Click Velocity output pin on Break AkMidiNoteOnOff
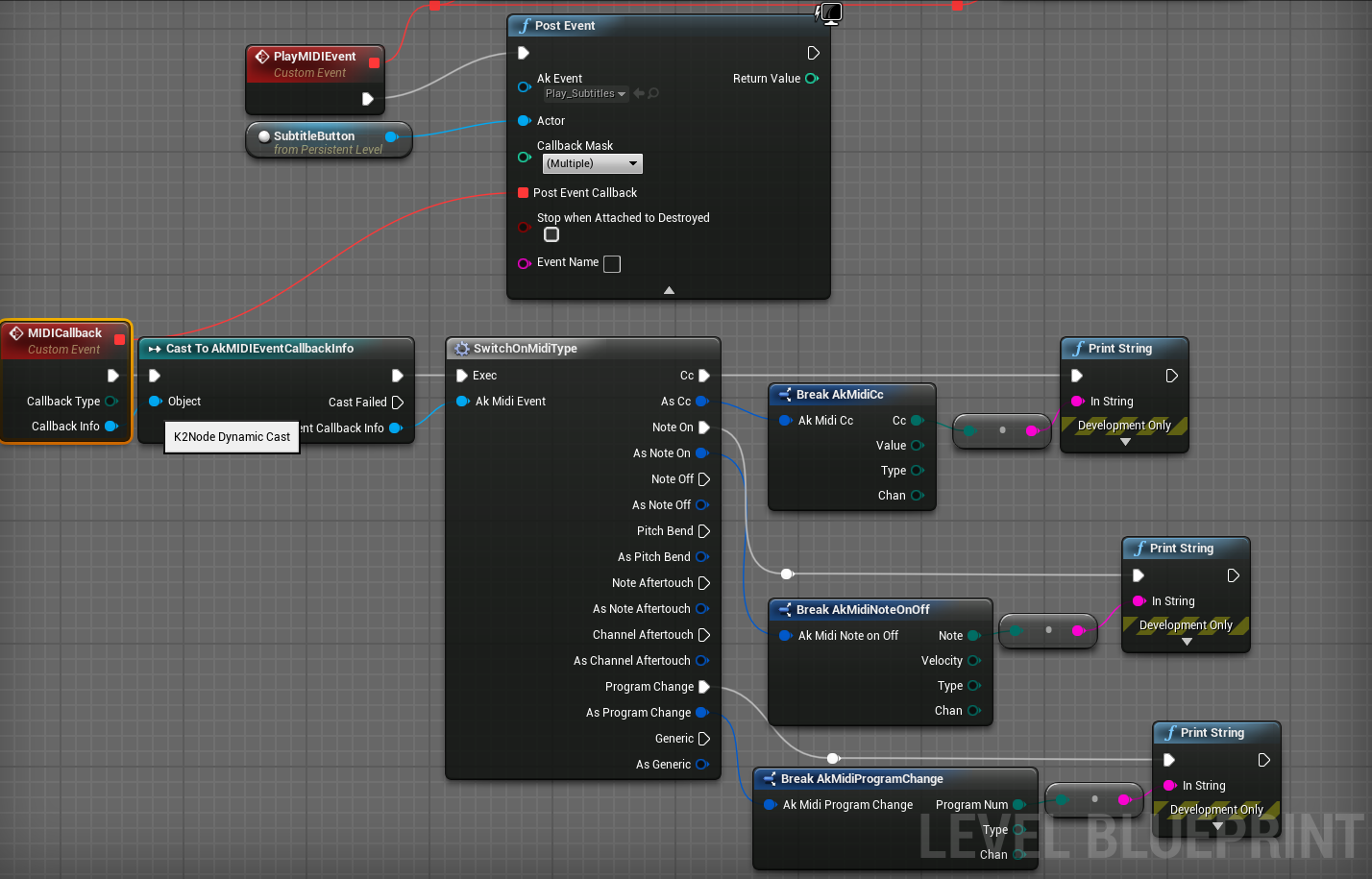Image resolution: width=1372 pixels, height=879 pixels. (x=973, y=661)
